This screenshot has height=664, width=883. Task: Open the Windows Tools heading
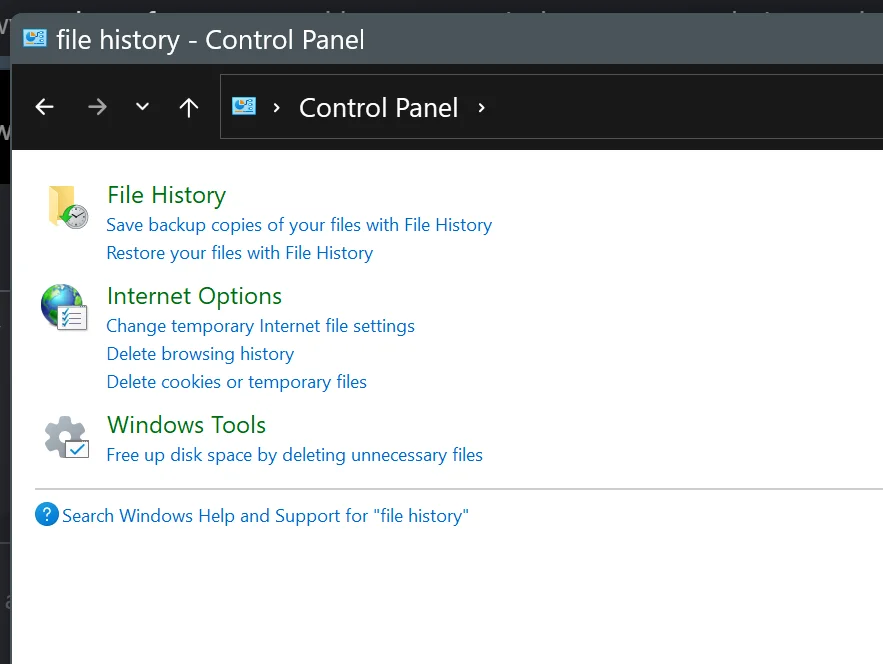[x=186, y=425]
